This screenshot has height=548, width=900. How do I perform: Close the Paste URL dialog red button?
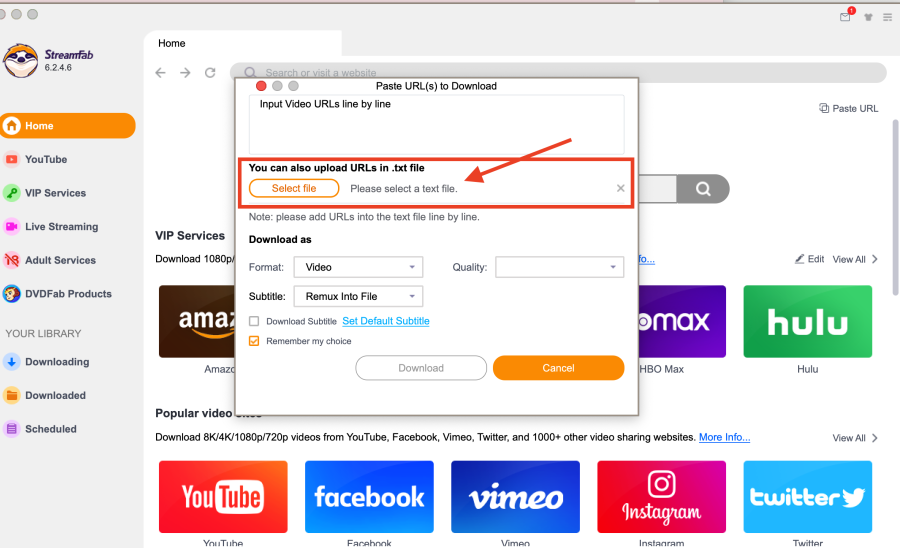tap(261, 86)
